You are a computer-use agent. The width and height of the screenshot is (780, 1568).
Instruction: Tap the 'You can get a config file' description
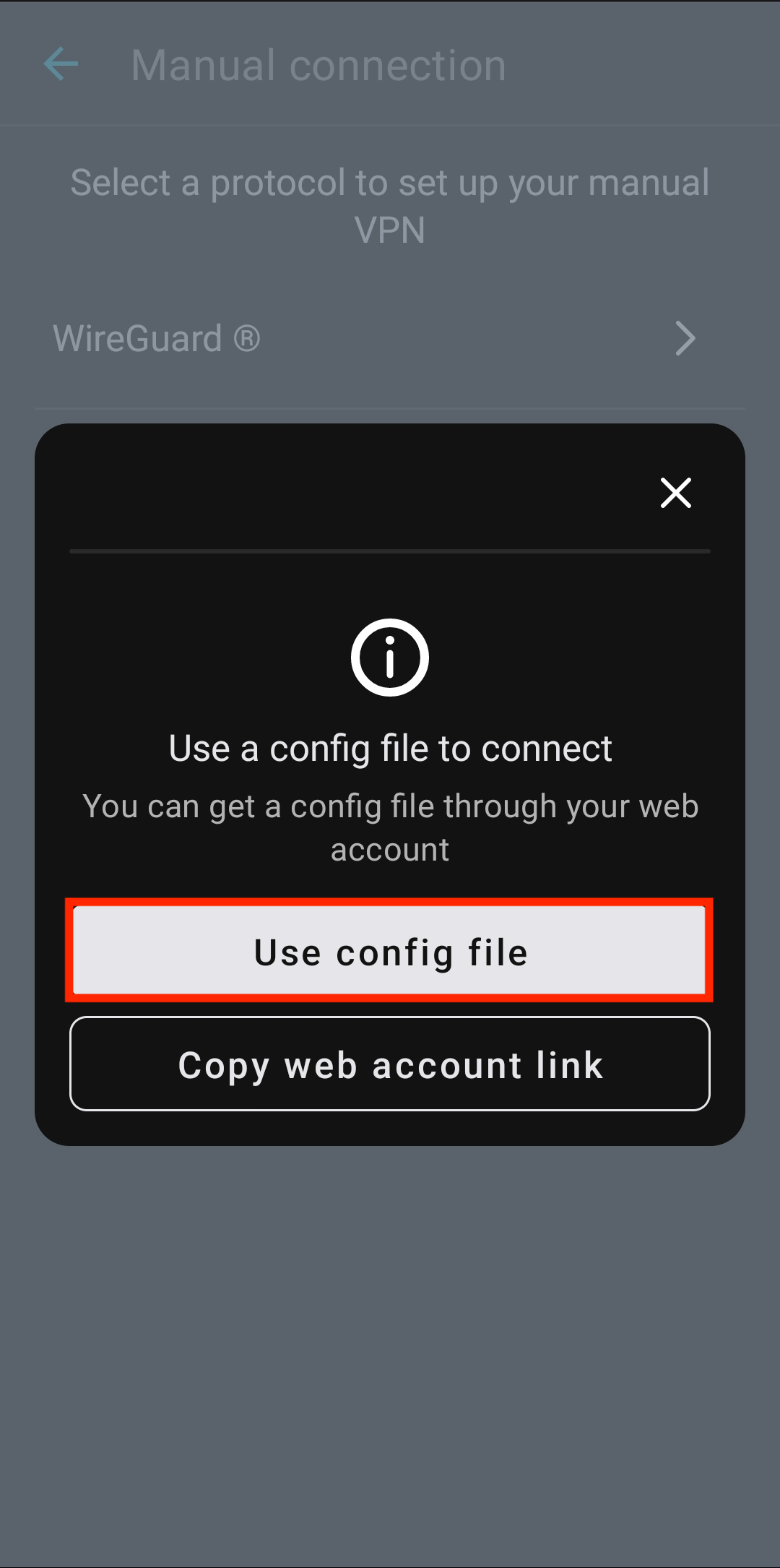pyautogui.click(x=390, y=827)
